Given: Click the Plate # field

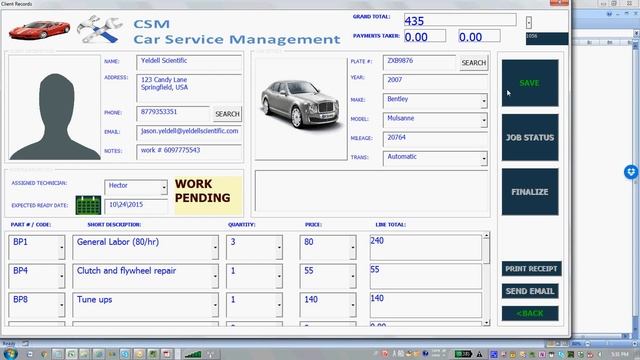Looking at the screenshot, I should pyautogui.click(x=420, y=63).
